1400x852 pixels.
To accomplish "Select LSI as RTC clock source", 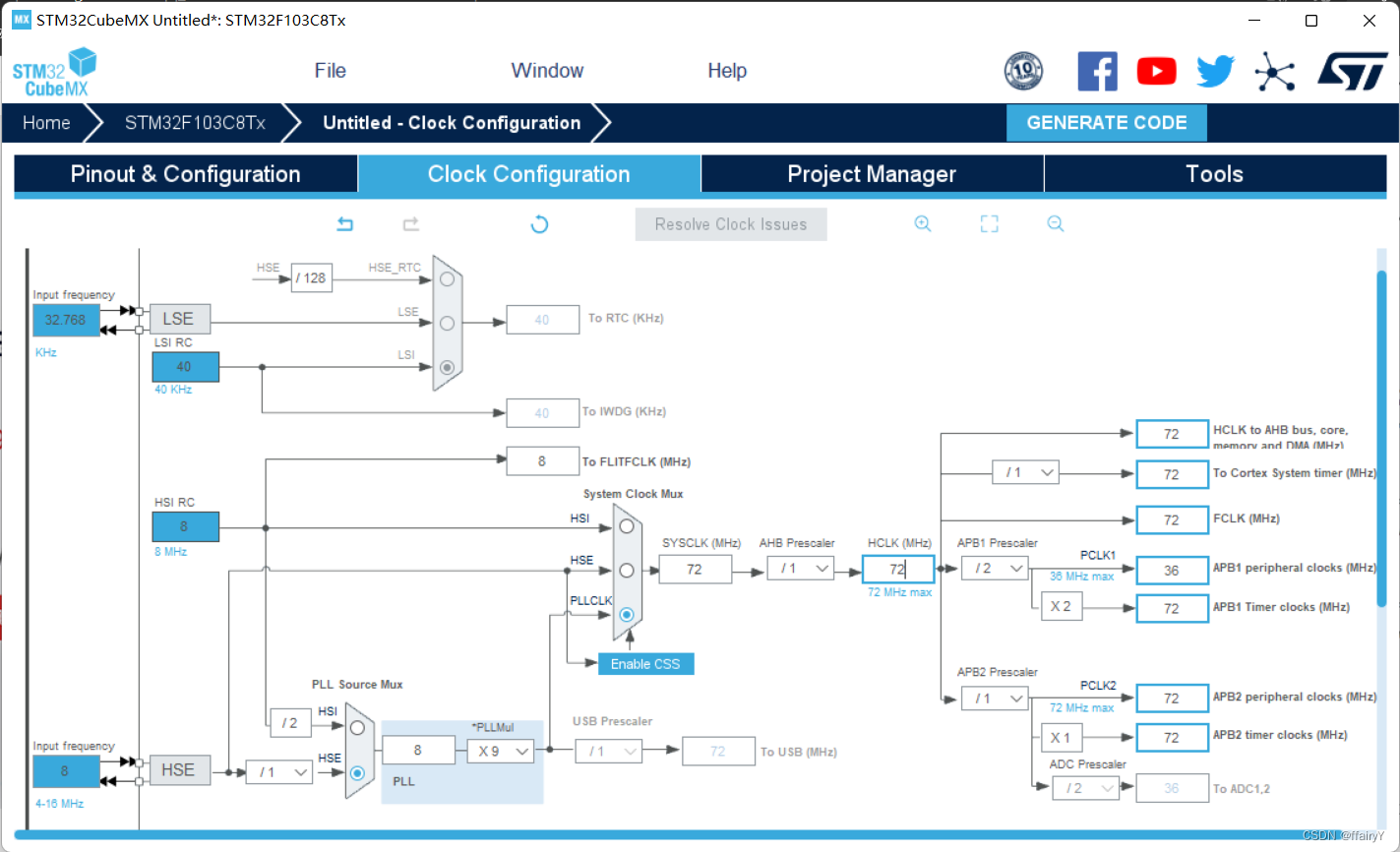I will click(x=448, y=367).
